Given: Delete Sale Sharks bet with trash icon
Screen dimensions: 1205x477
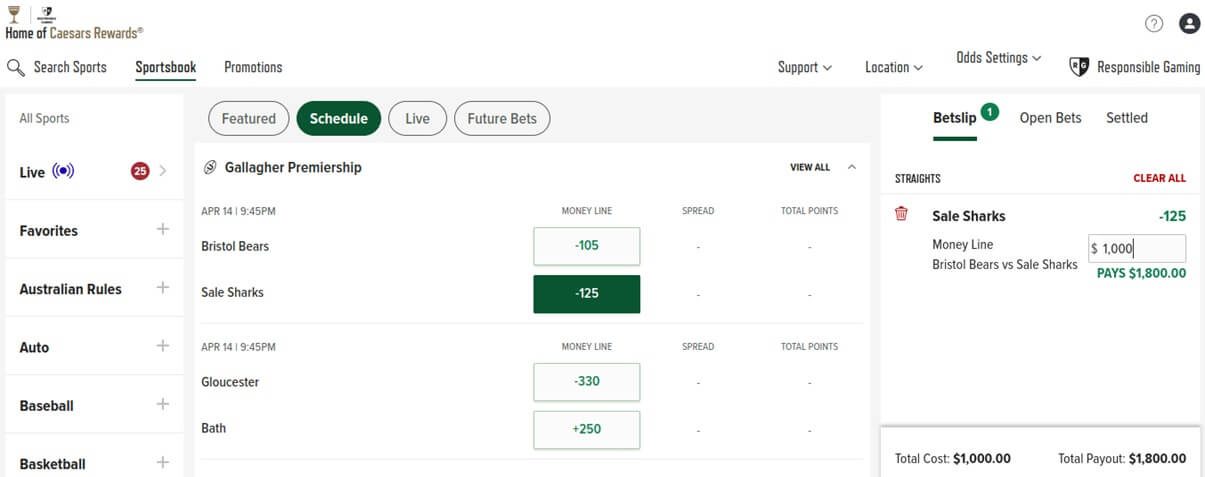Looking at the screenshot, I should click(901, 214).
